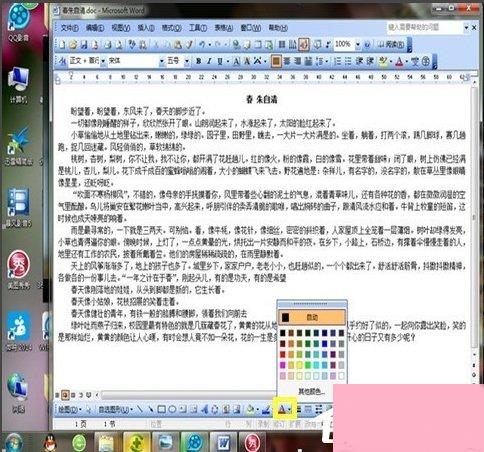Open the 自选图形(U) AutoShapes menu

pos(116,409)
